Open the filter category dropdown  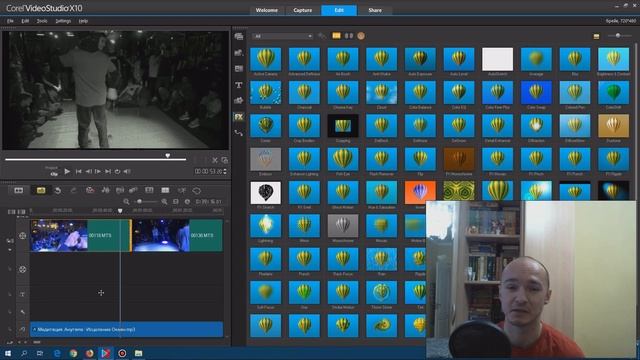pos(282,36)
